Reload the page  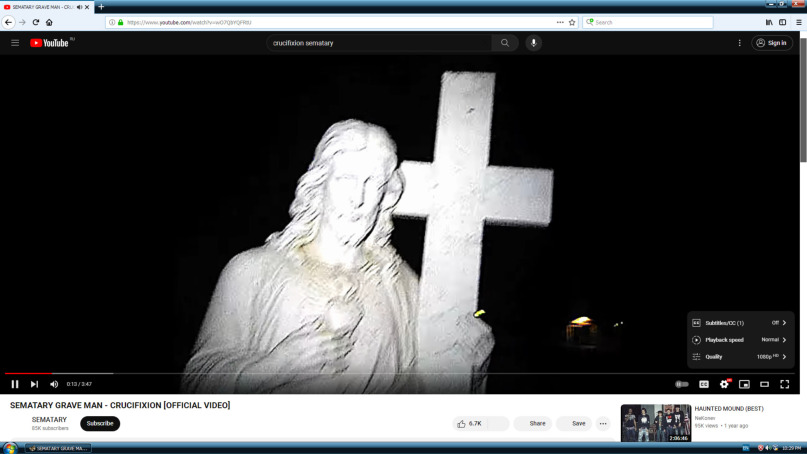[36, 22]
